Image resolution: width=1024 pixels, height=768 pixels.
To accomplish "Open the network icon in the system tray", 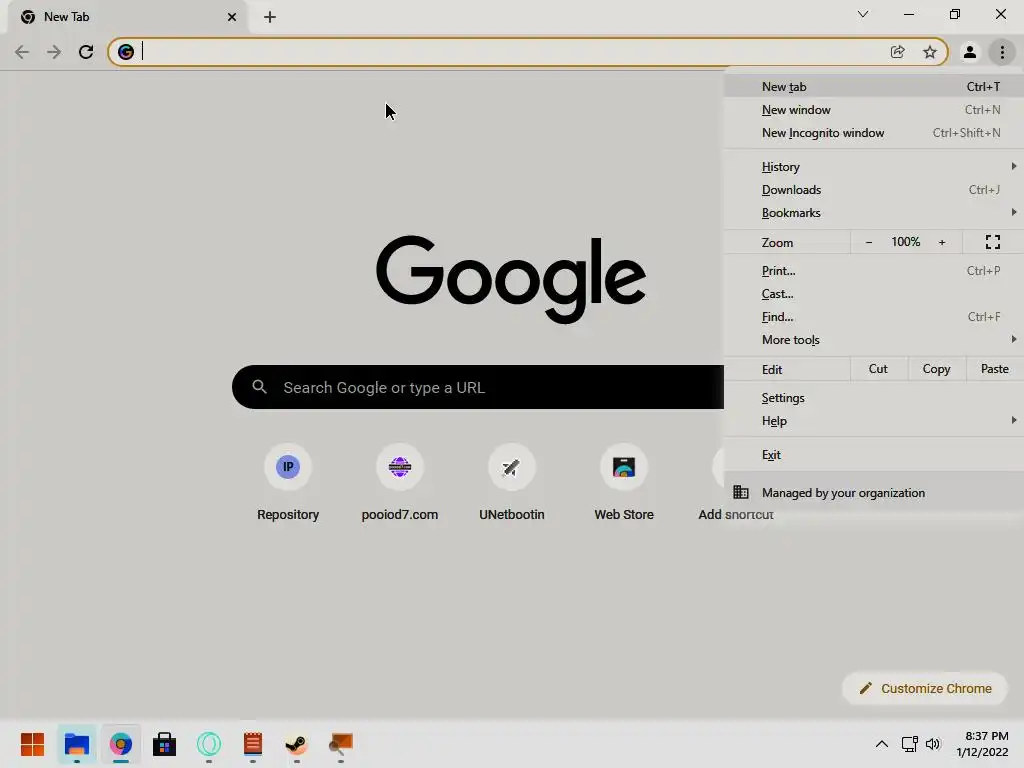I will 910,744.
